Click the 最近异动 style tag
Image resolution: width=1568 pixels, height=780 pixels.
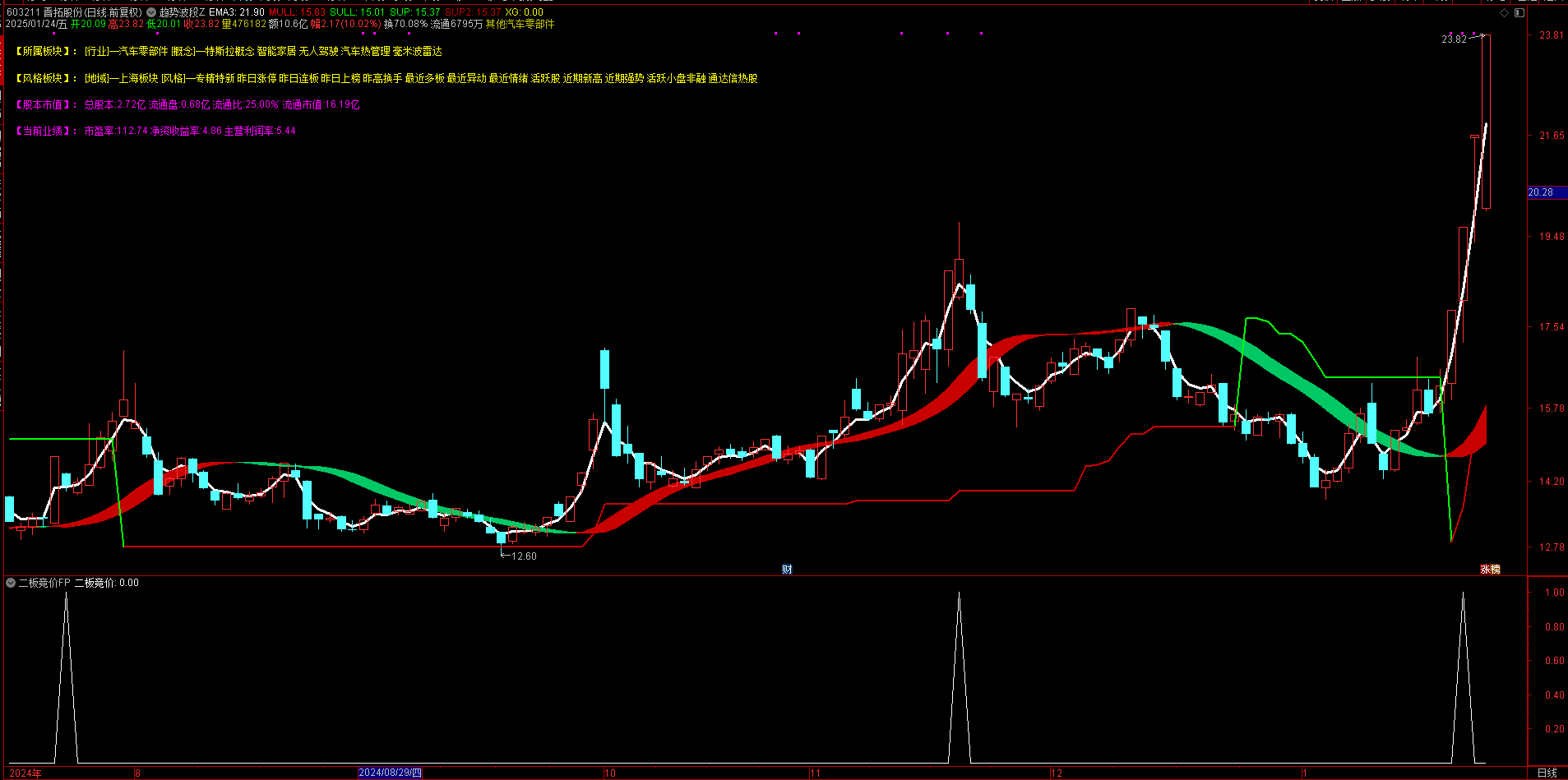(466, 78)
